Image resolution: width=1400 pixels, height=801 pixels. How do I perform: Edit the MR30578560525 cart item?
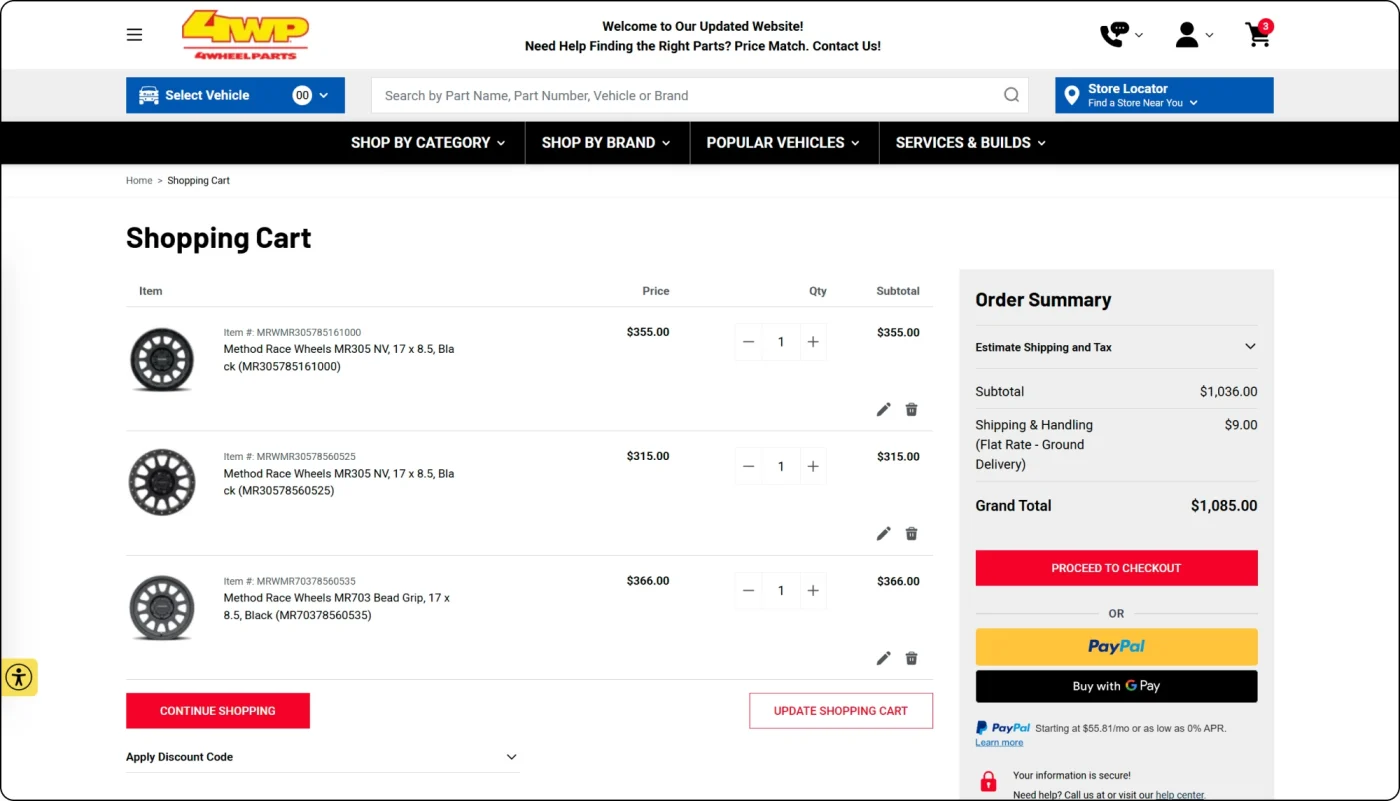click(883, 533)
